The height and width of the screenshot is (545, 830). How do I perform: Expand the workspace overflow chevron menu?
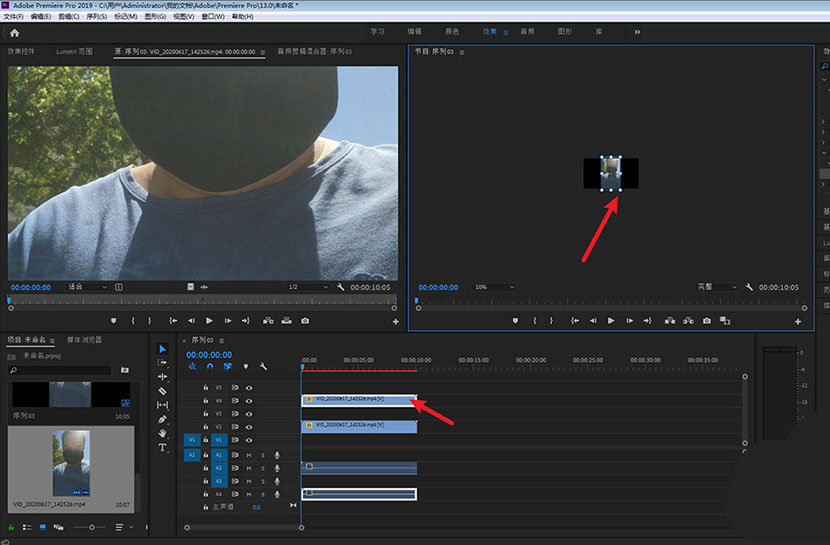[x=637, y=32]
